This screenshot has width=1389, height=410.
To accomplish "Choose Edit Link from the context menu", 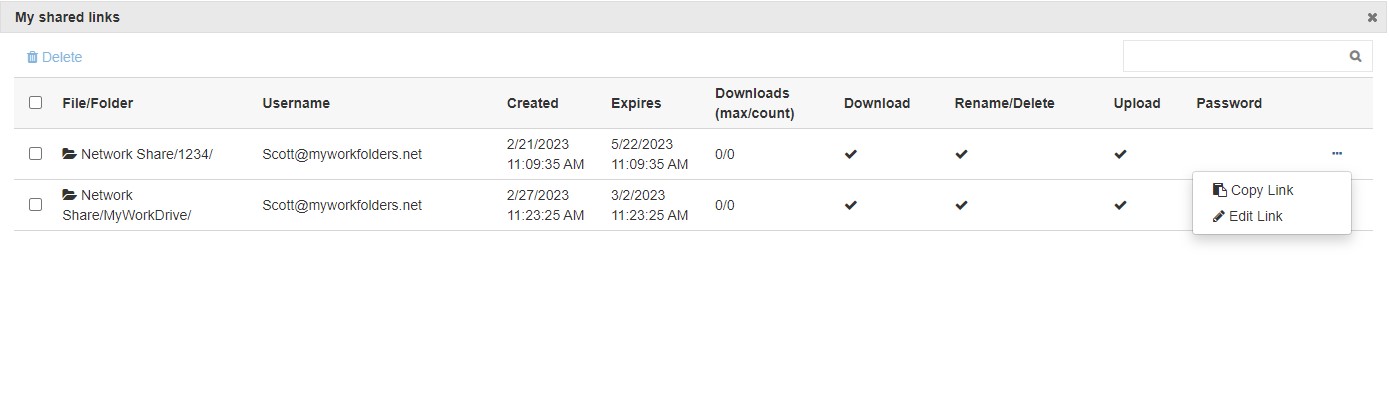I will pyautogui.click(x=1255, y=217).
